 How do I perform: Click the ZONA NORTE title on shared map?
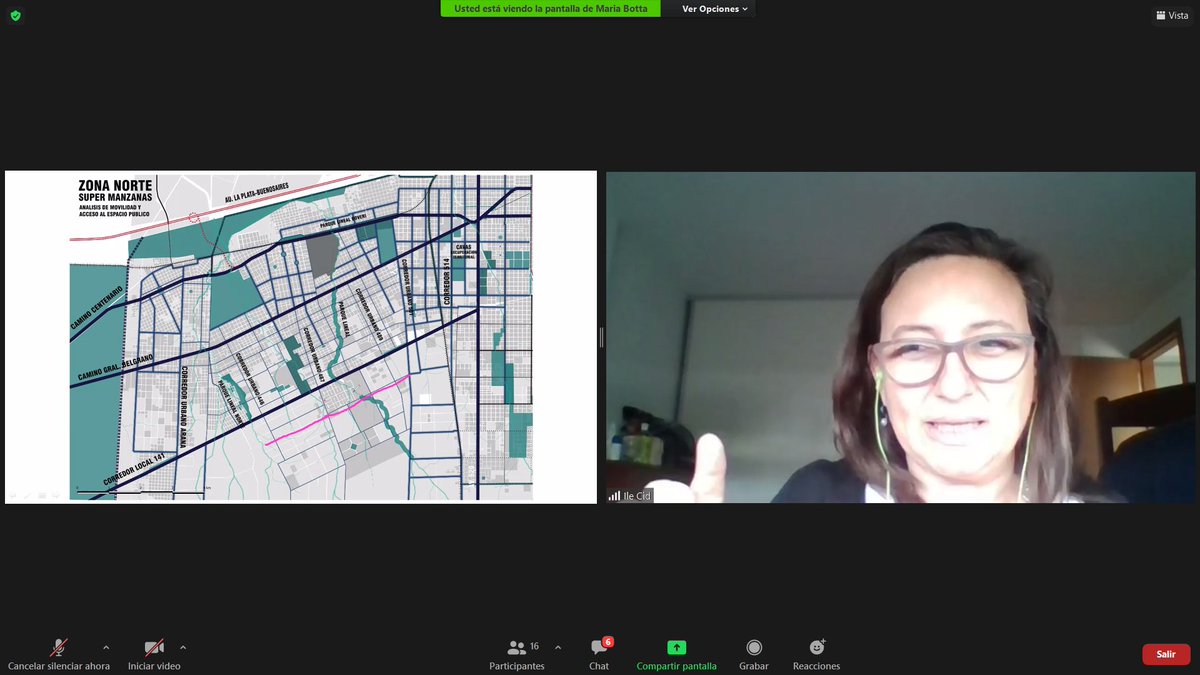coord(116,186)
